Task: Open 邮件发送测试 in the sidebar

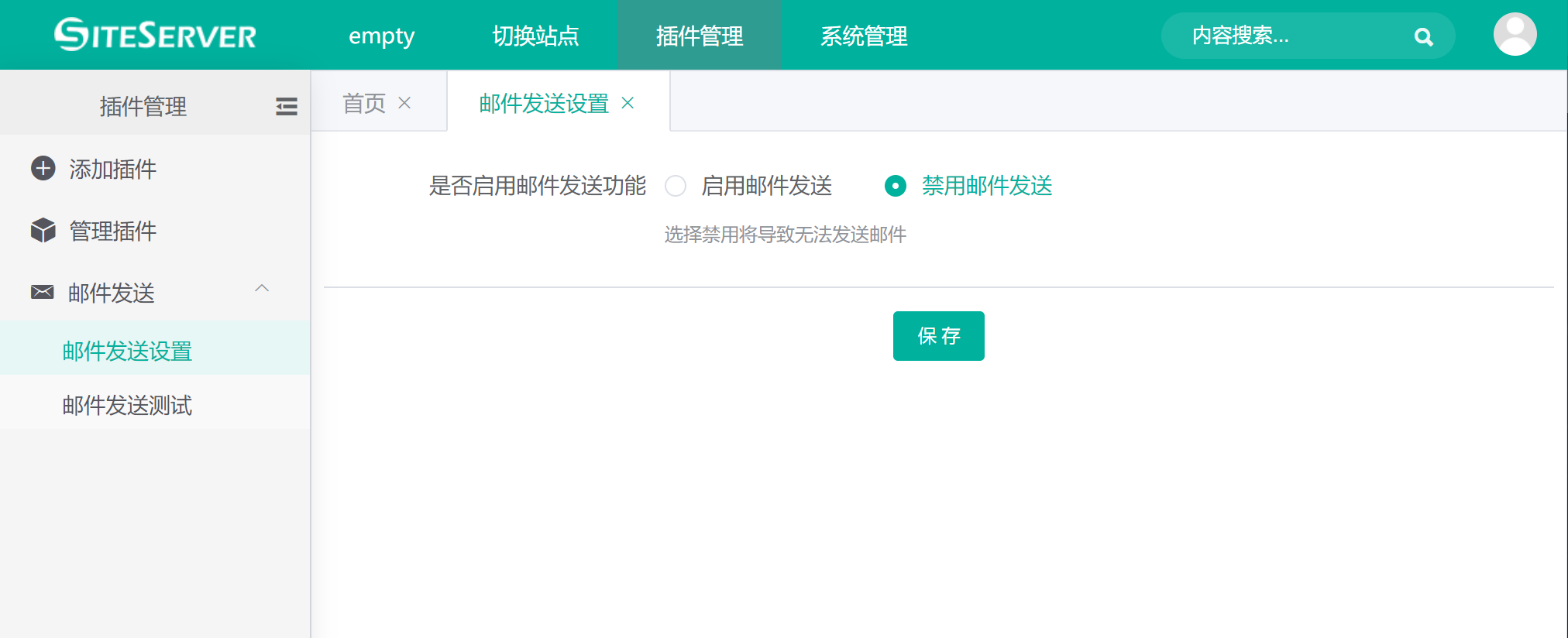Action: [x=127, y=406]
